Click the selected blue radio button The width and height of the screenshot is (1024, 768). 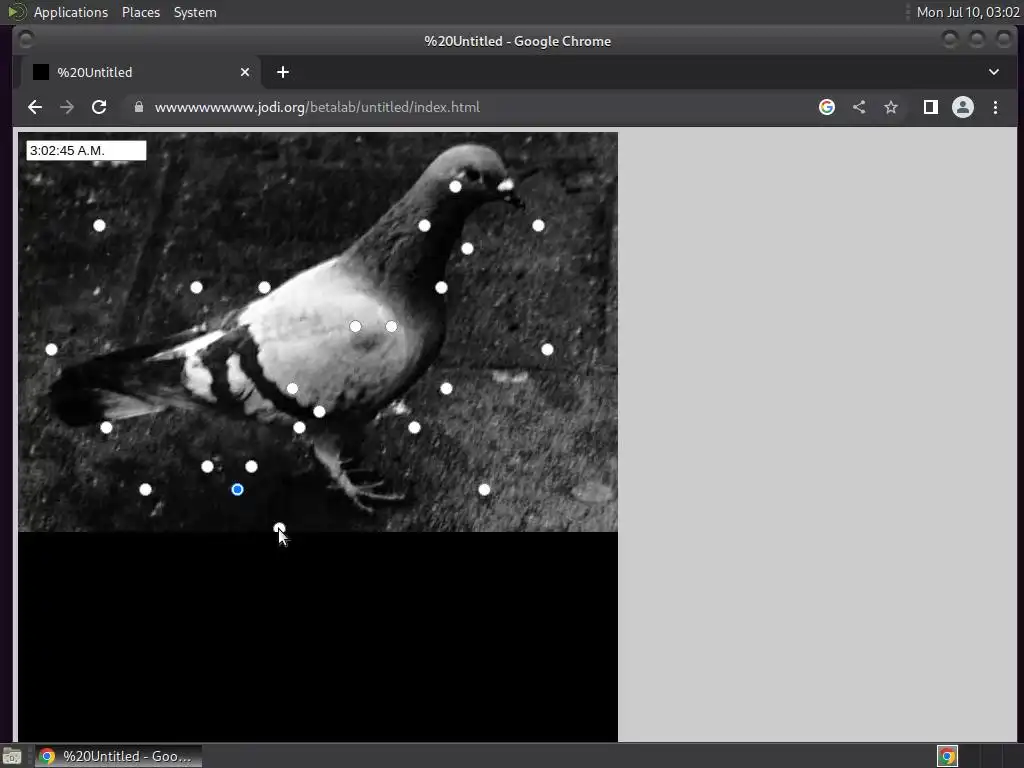click(x=237, y=489)
